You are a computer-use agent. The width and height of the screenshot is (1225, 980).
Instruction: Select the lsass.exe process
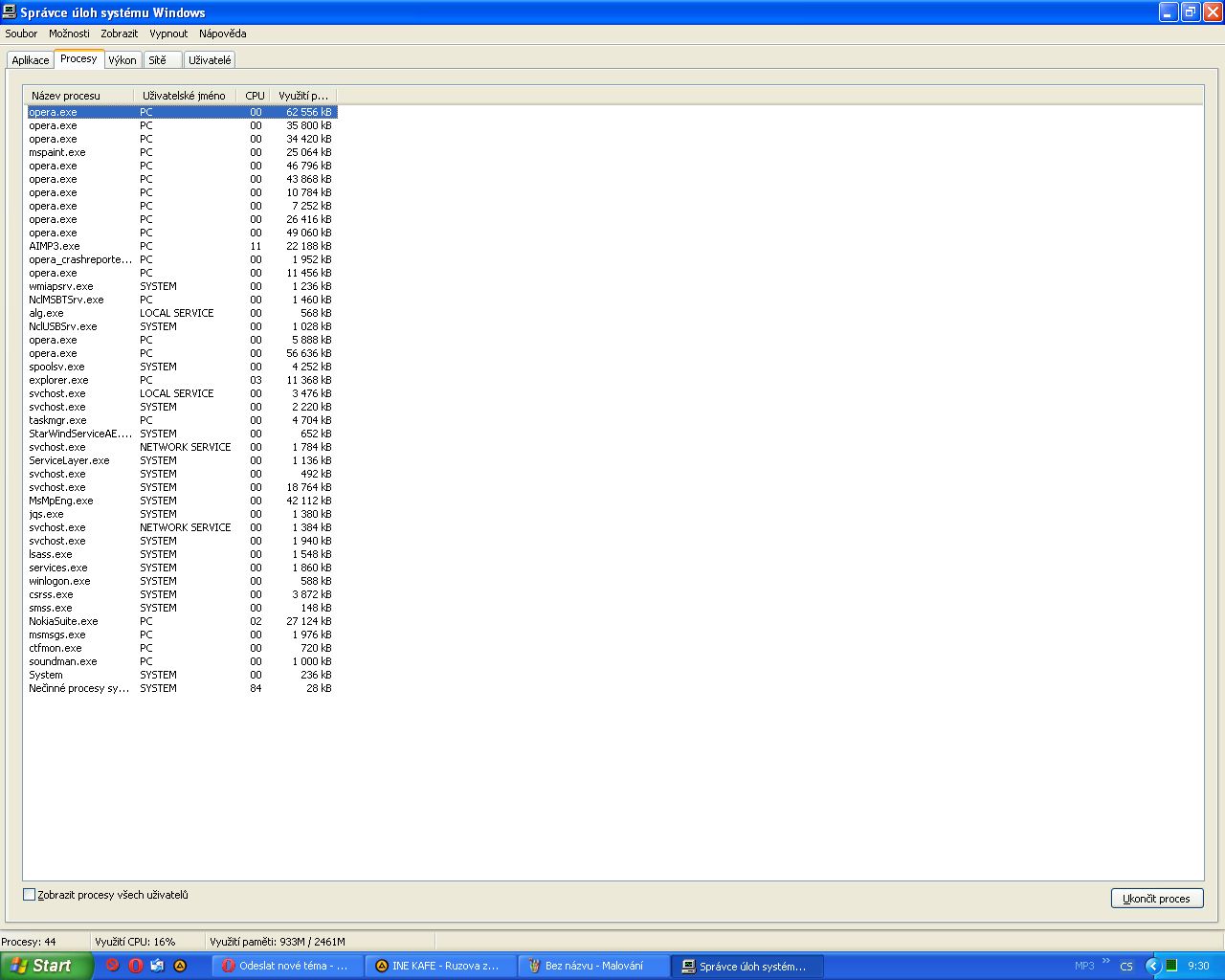(x=182, y=554)
